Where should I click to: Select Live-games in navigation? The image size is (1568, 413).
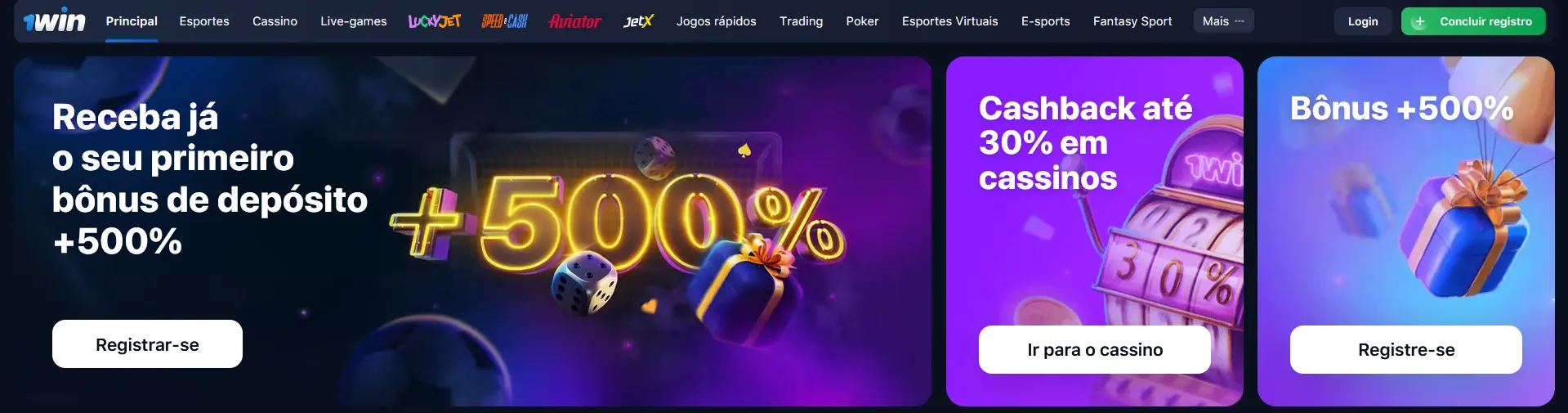(354, 21)
